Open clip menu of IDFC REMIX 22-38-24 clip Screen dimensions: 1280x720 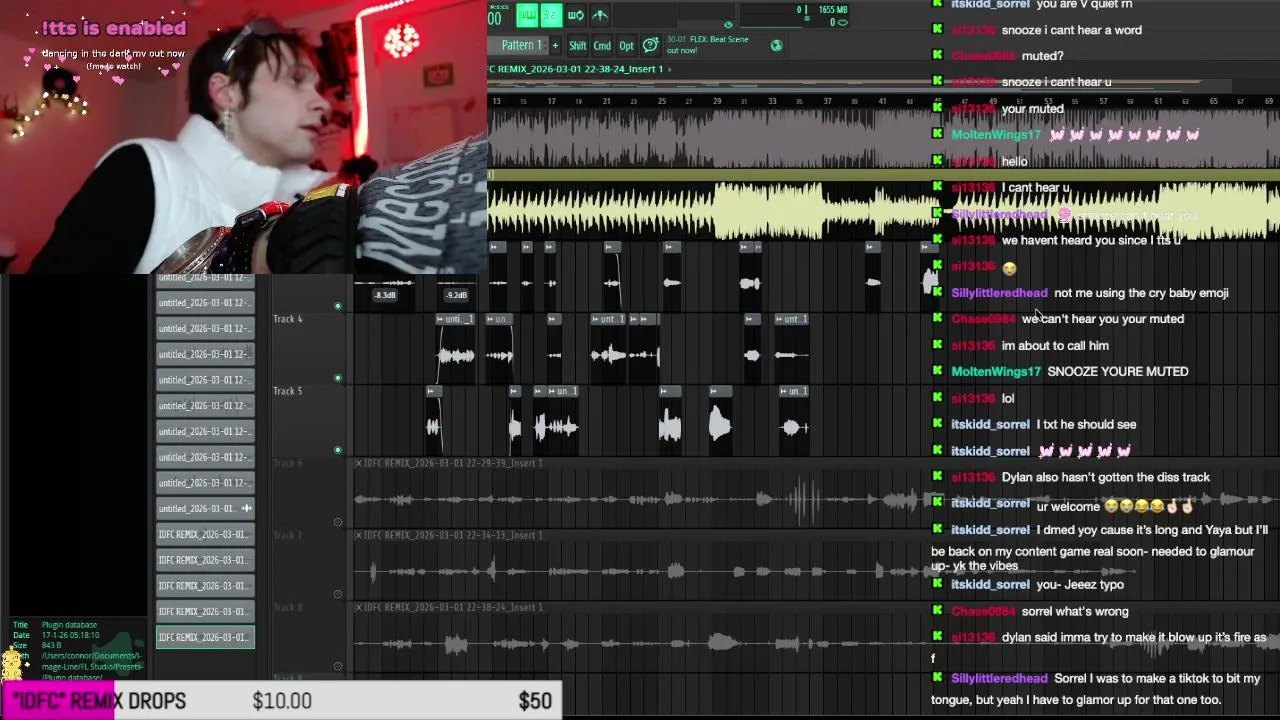click(359, 607)
